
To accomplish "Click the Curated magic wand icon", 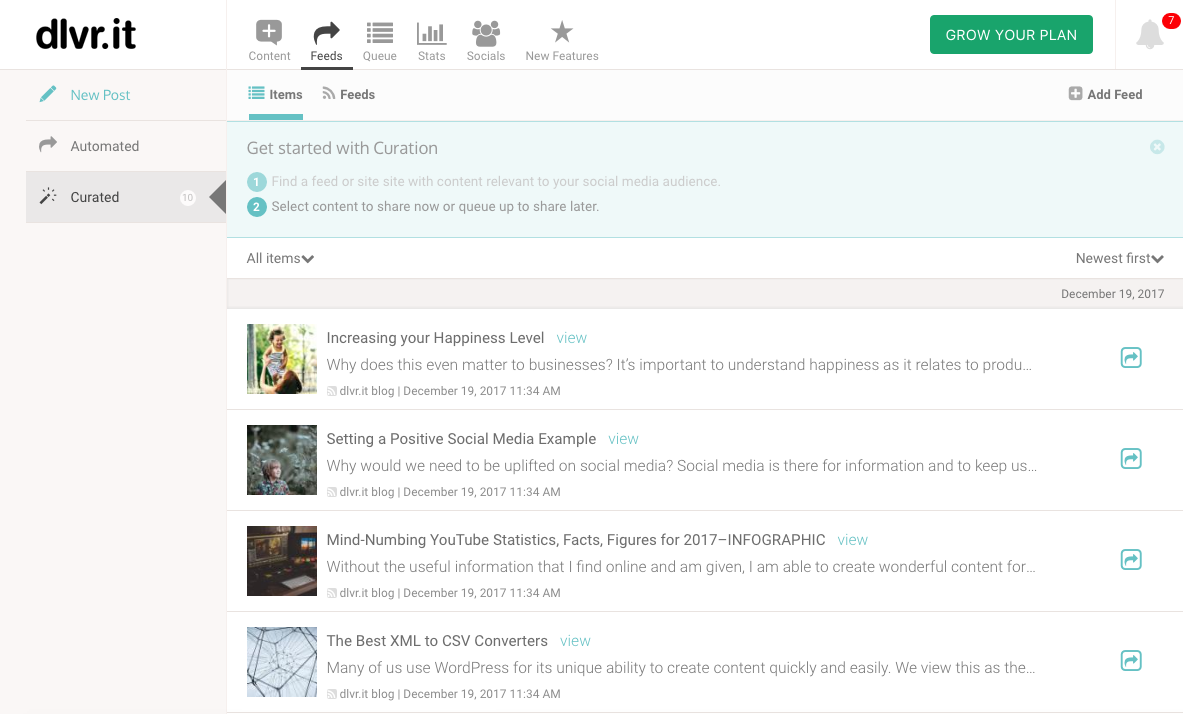I will [48, 196].
